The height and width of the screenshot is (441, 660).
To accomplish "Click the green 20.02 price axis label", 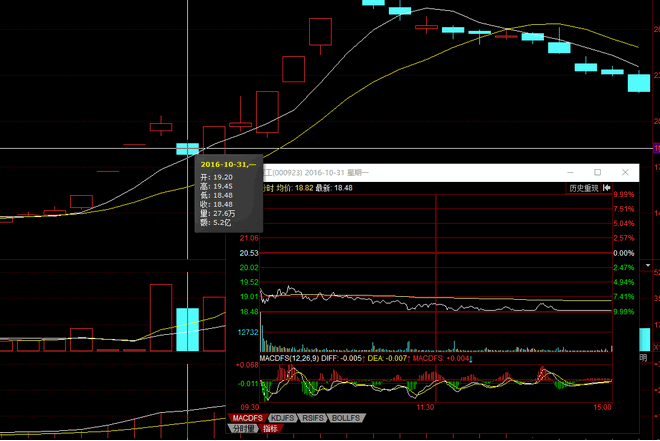I will [249, 268].
